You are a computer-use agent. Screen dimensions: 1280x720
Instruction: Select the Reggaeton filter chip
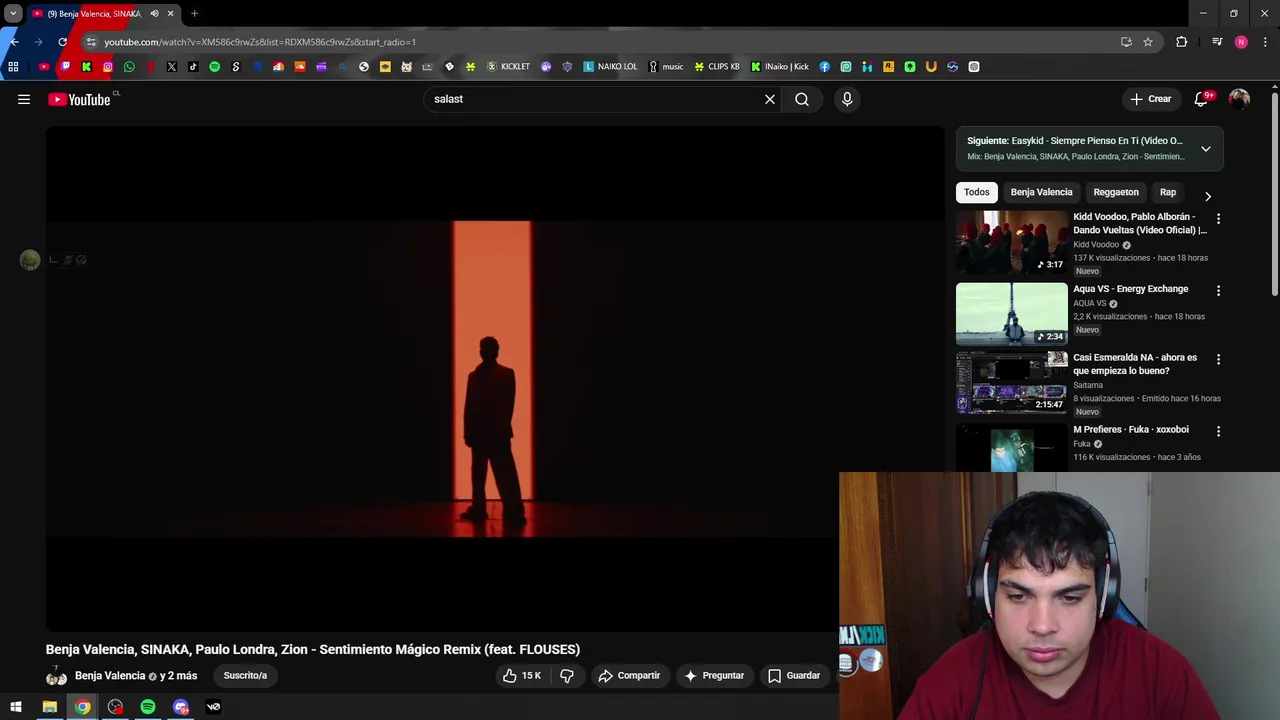pos(1116,192)
